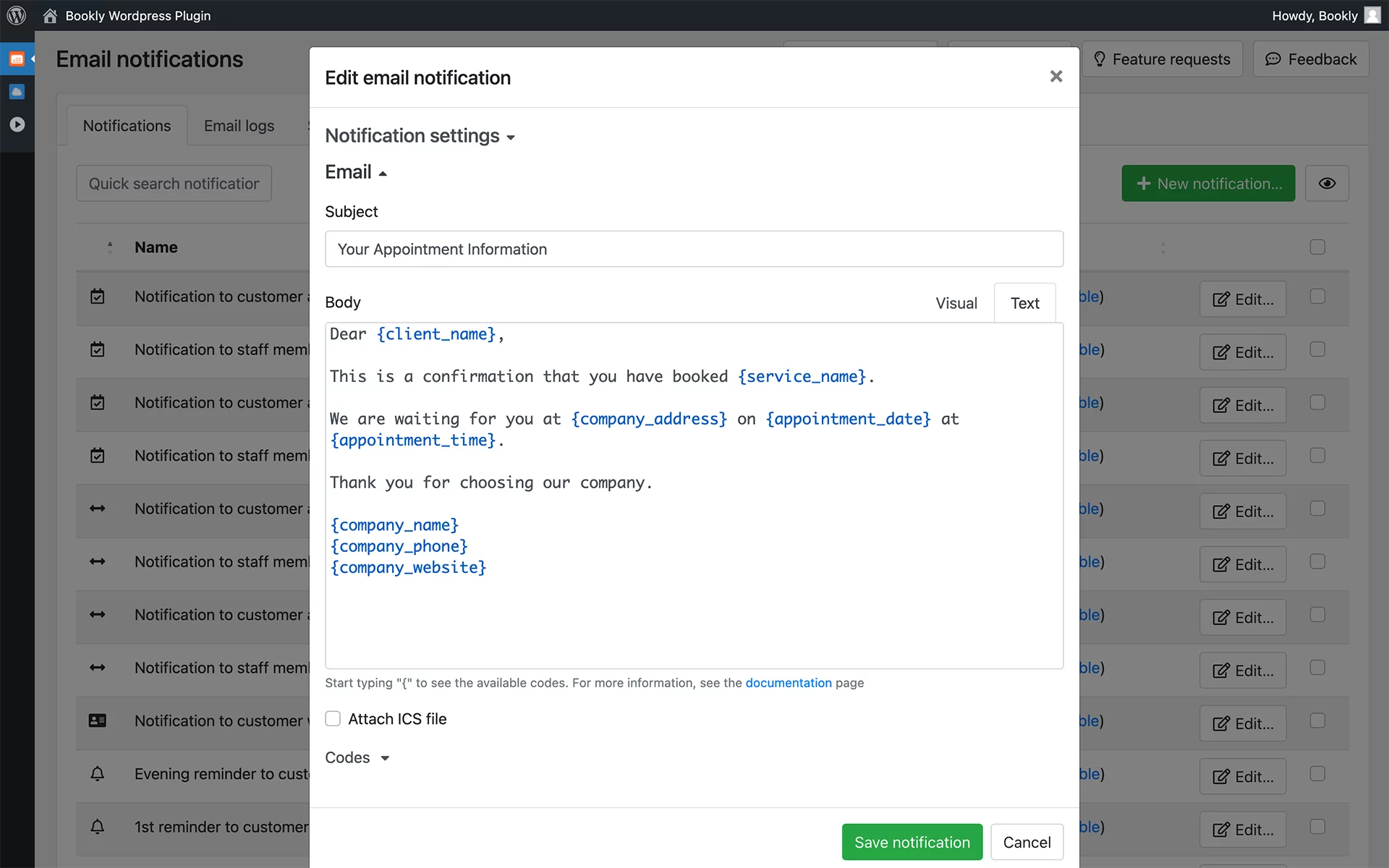Click the home icon by Bookly Wordpress Plugin

click(x=50, y=16)
